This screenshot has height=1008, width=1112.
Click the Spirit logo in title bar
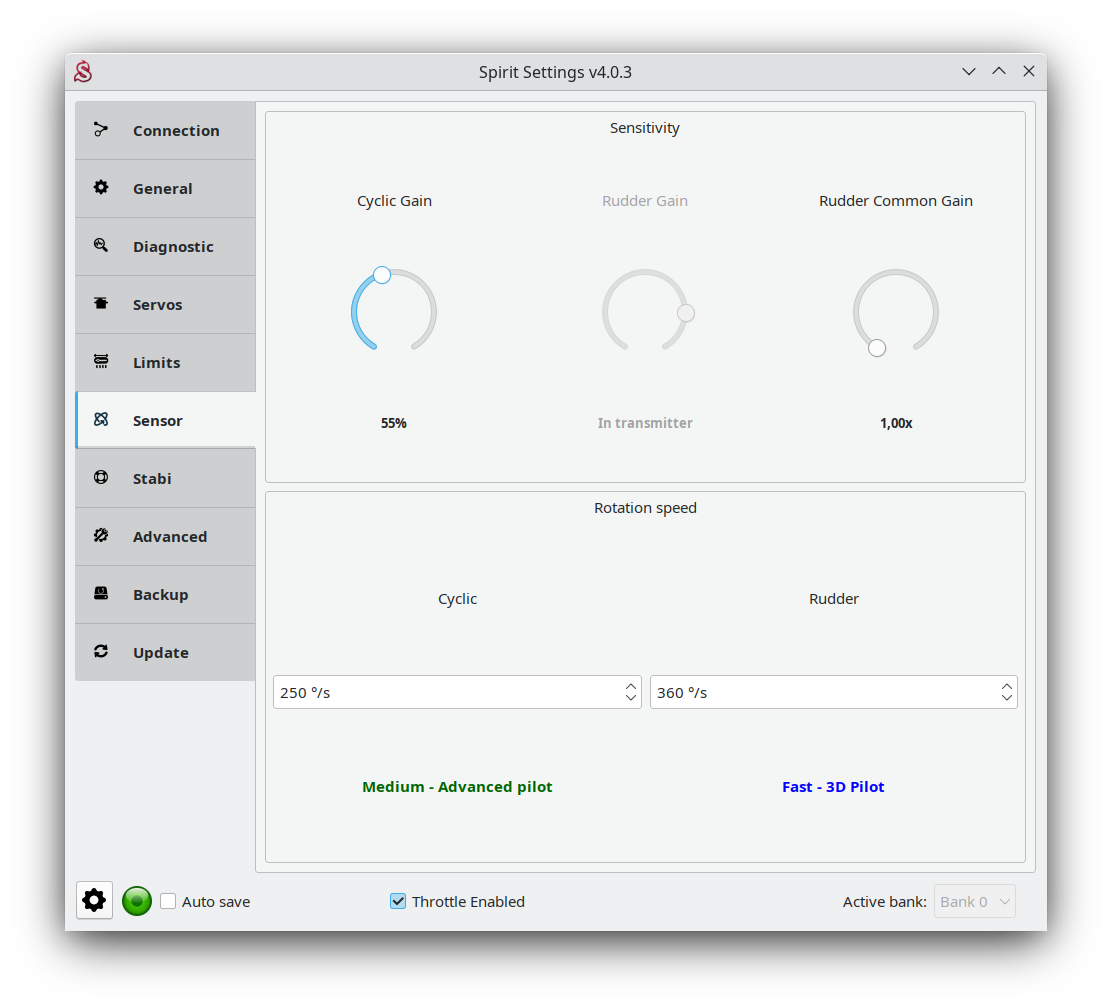point(83,72)
